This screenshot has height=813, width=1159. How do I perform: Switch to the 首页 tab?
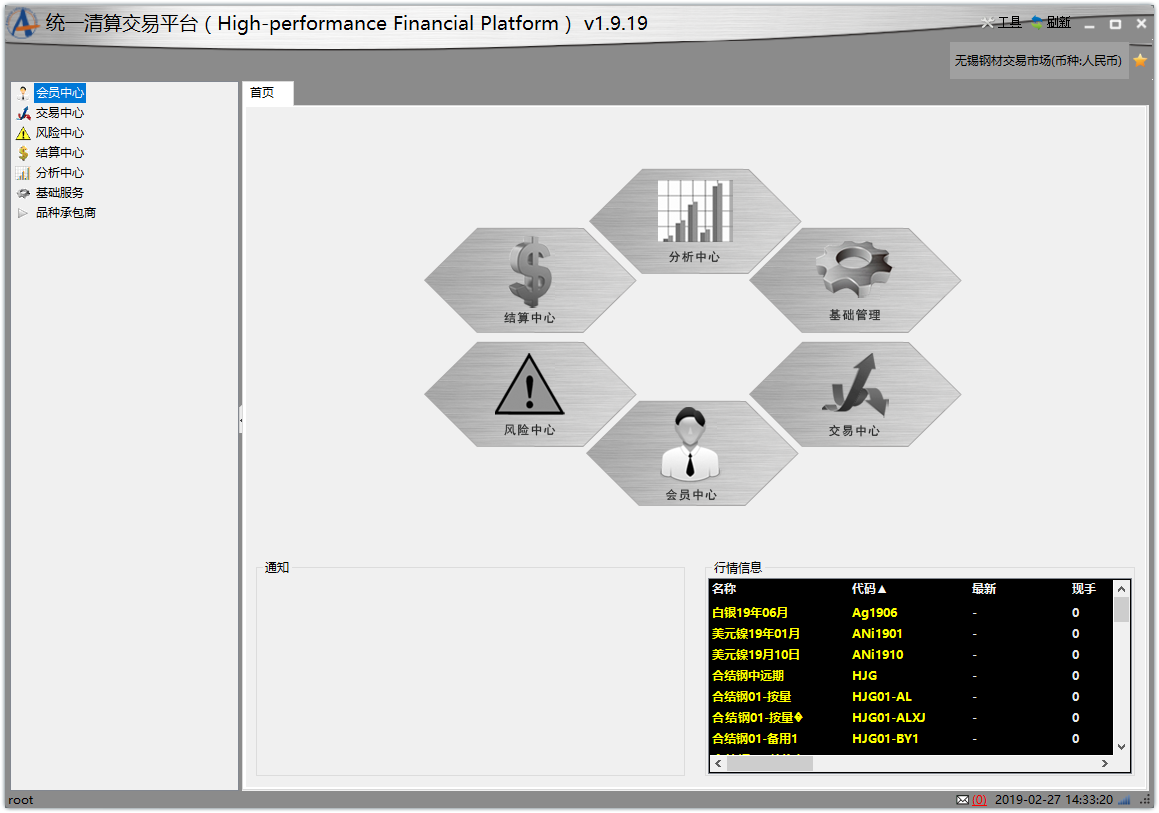263,93
